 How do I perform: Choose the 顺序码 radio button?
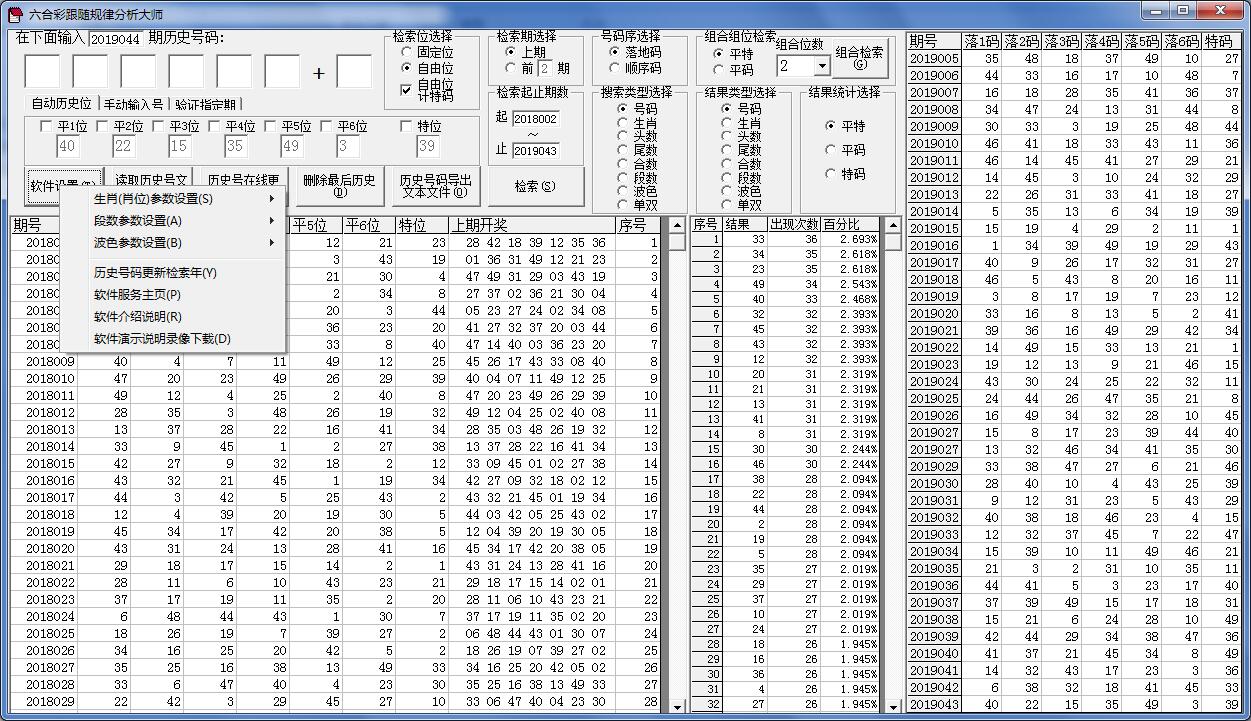pos(614,69)
